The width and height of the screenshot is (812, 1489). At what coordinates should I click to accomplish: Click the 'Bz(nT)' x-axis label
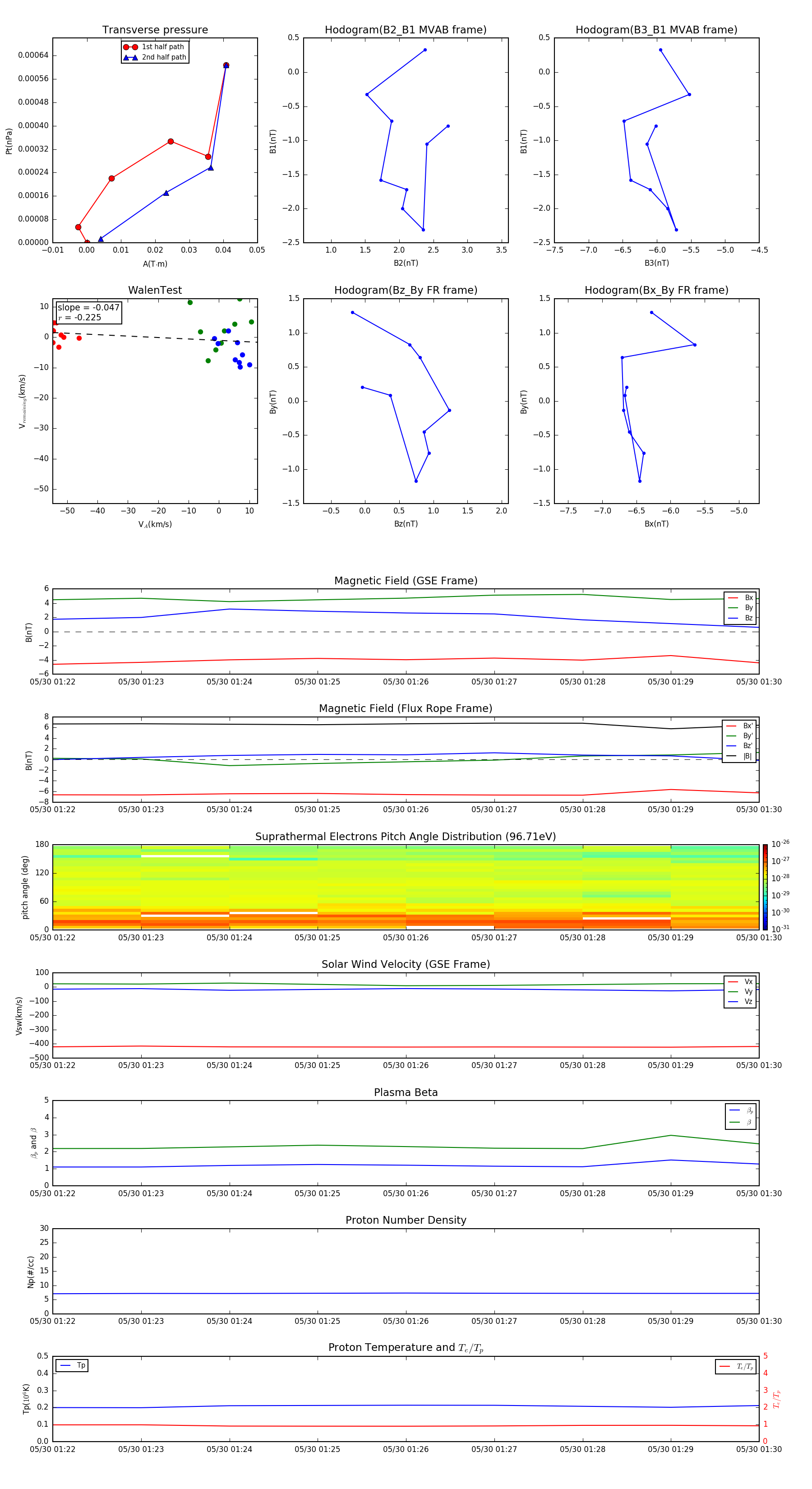pyautogui.click(x=406, y=524)
